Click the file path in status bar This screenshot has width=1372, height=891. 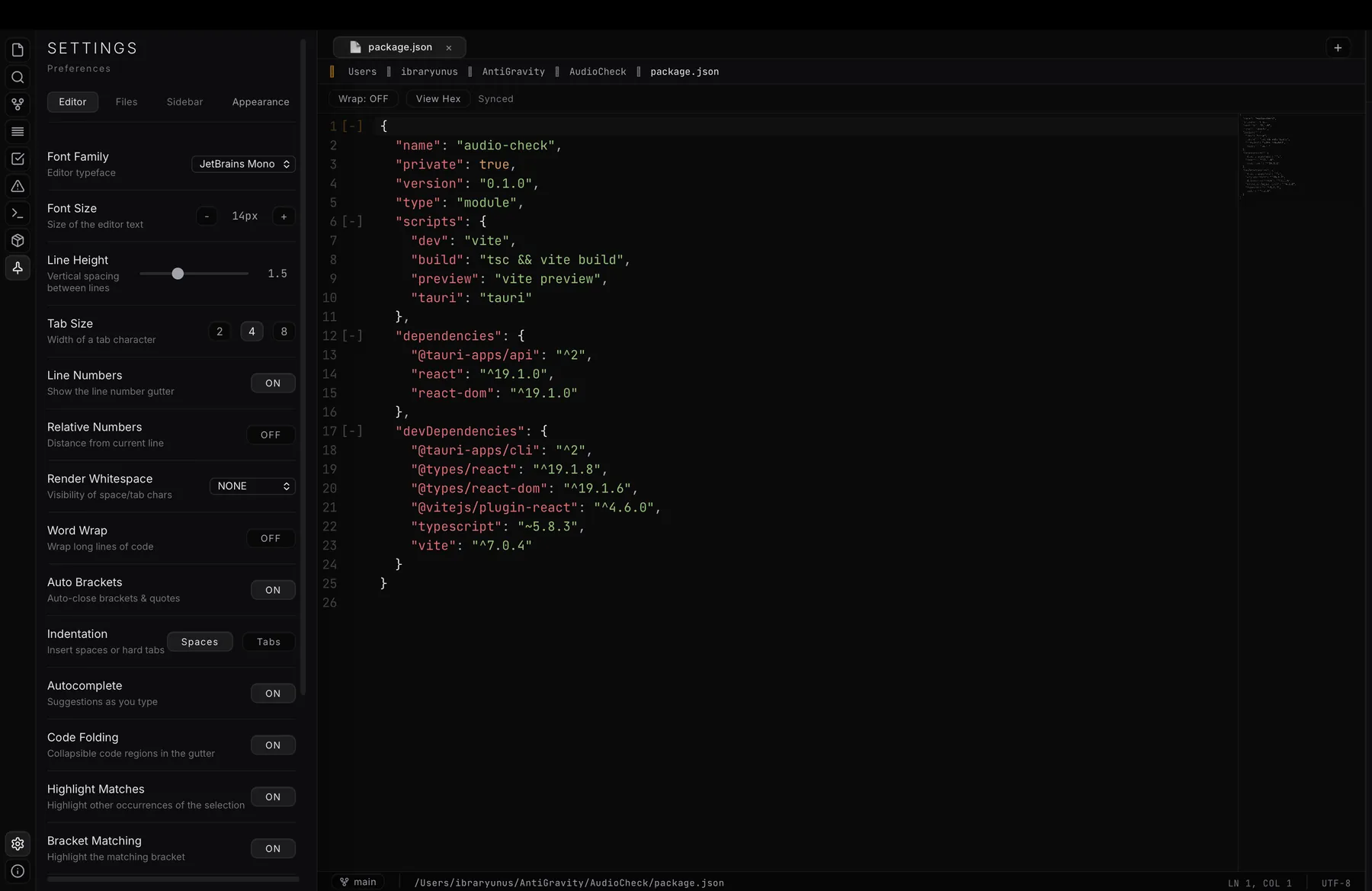[x=569, y=883]
